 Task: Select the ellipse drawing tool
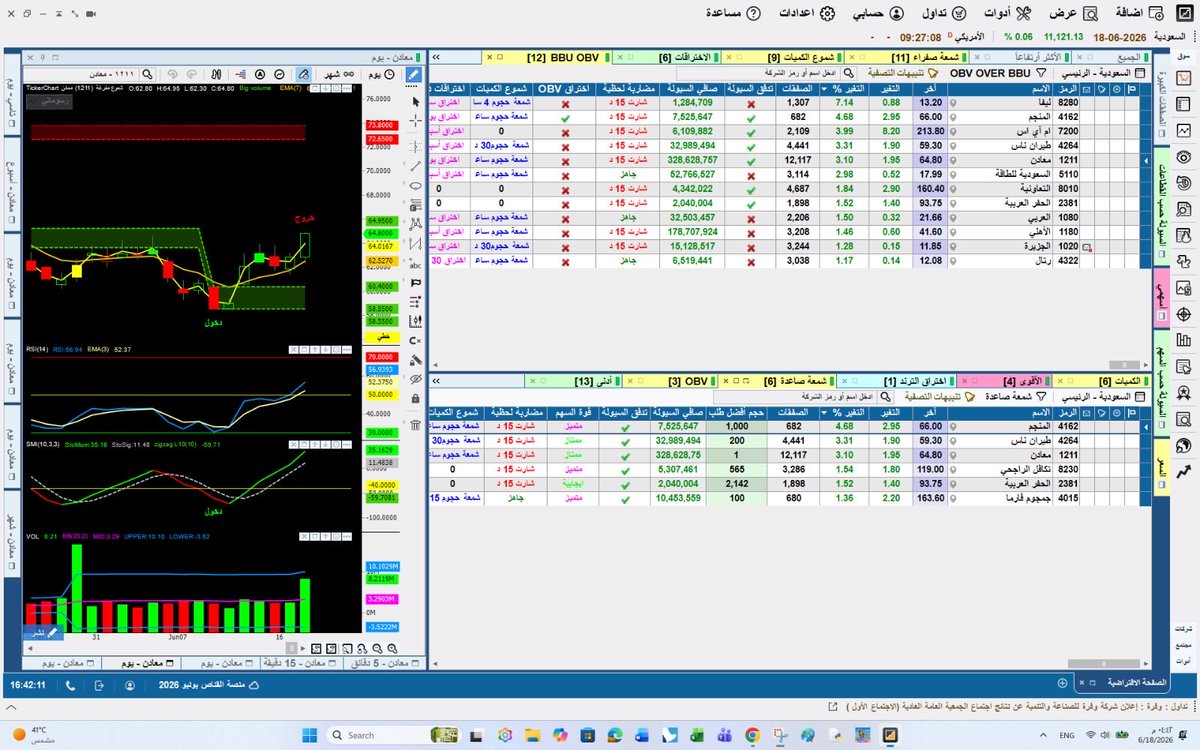pyautogui.click(x=416, y=185)
